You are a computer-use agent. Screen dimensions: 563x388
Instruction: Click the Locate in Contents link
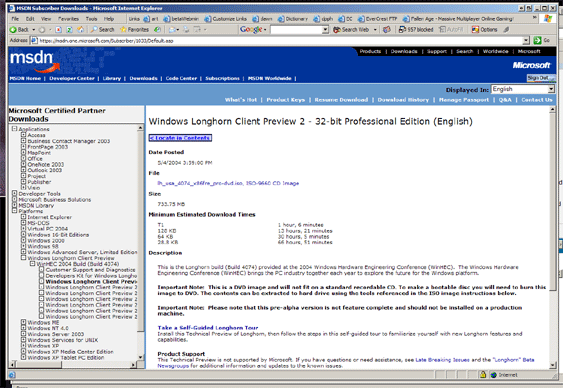click(x=180, y=138)
